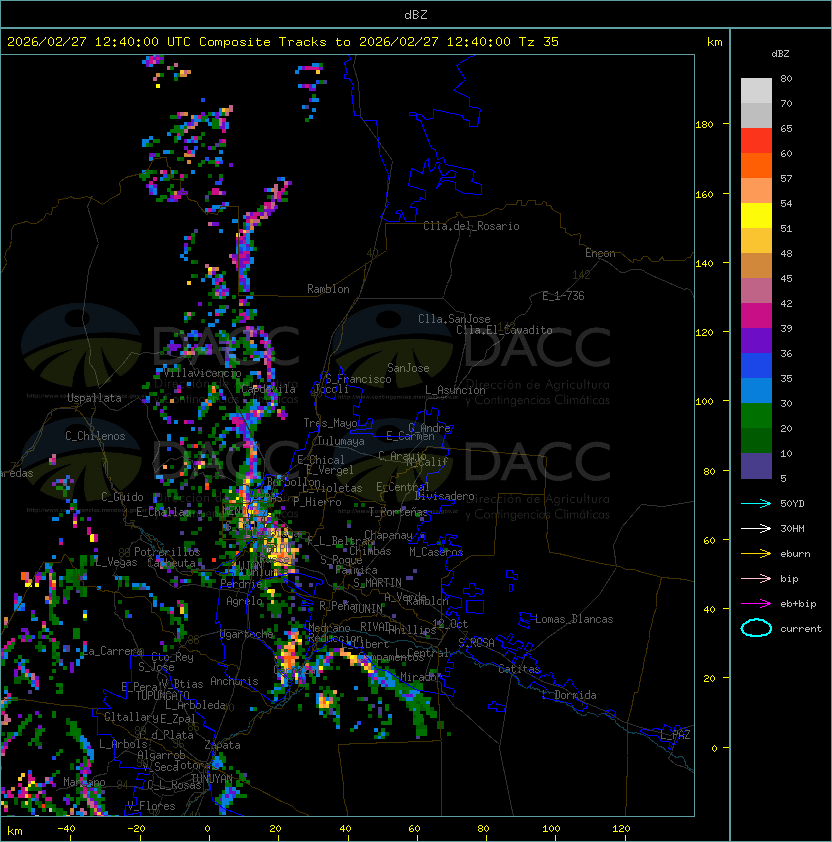Select the TUNUYAN map label
The height and width of the screenshot is (842, 832).
(x=212, y=778)
